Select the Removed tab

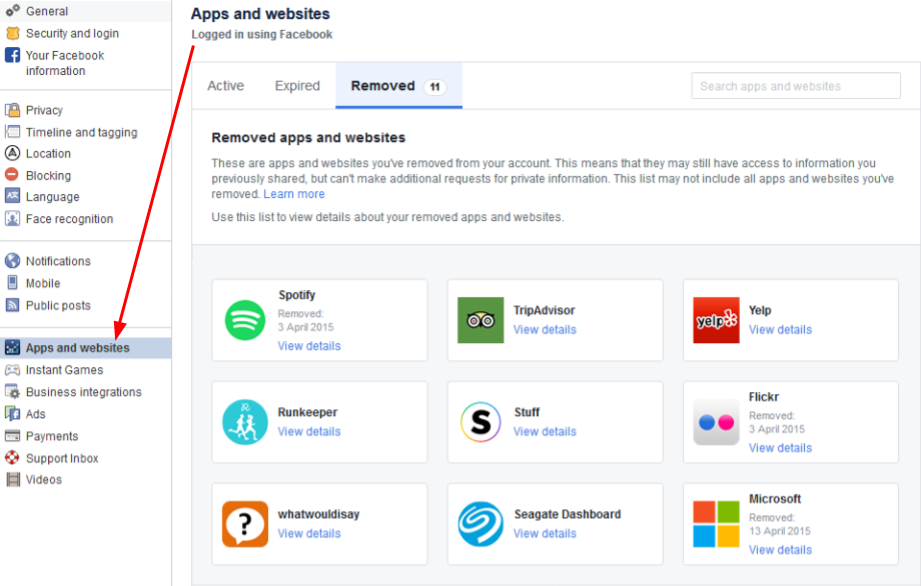(x=399, y=86)
